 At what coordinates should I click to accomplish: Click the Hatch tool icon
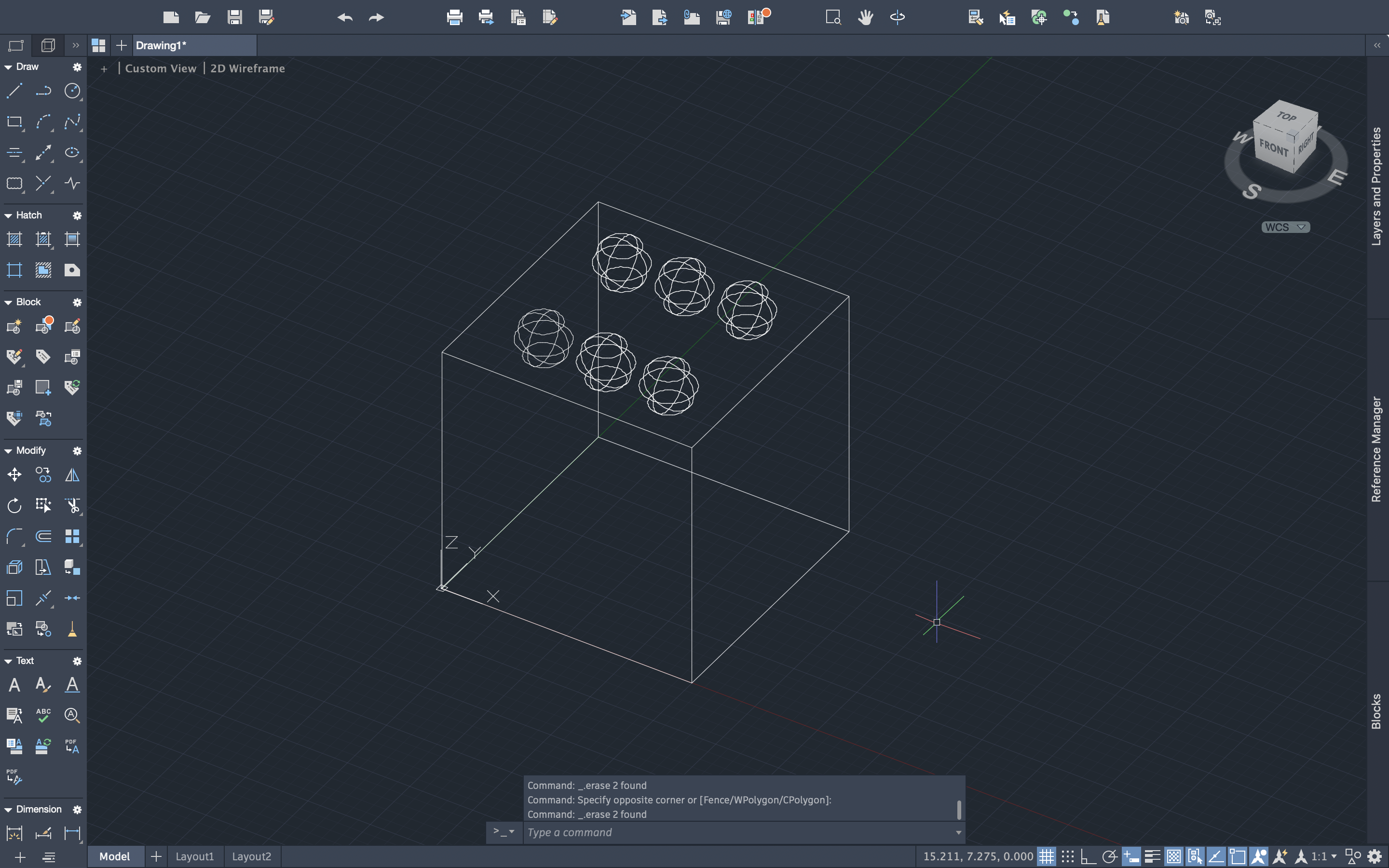[x=14, y=239]
